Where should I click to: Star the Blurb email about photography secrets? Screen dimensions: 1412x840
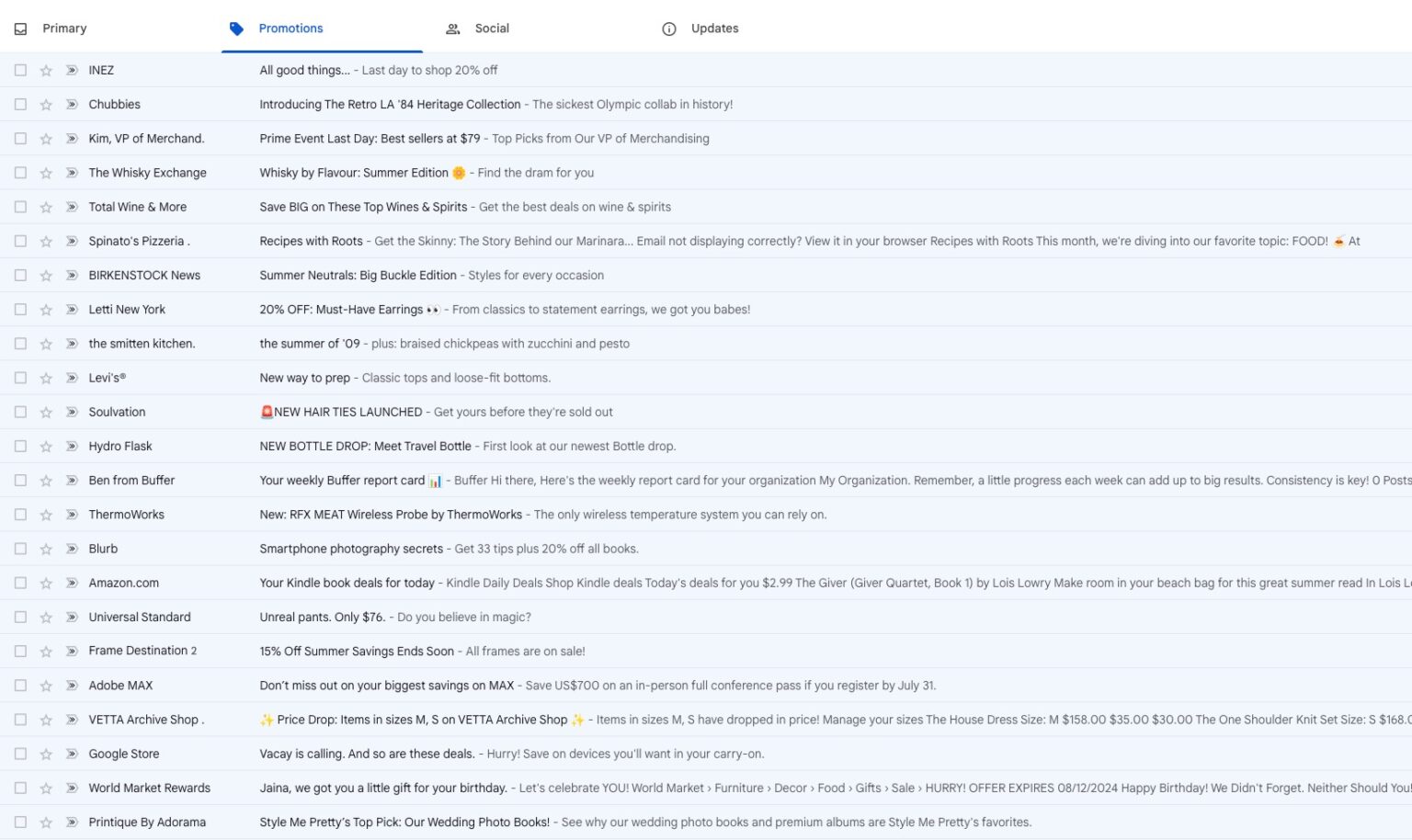(45, 549)
